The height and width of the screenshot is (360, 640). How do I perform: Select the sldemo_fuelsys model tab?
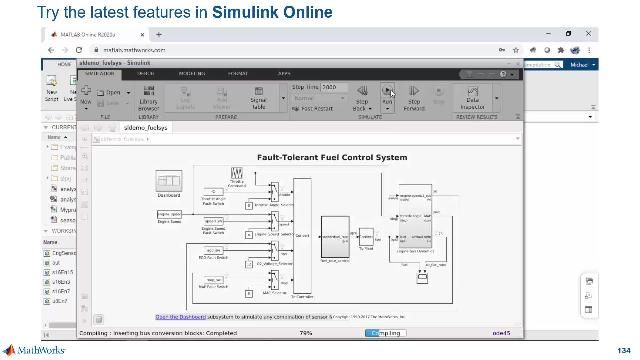point(145,128)
